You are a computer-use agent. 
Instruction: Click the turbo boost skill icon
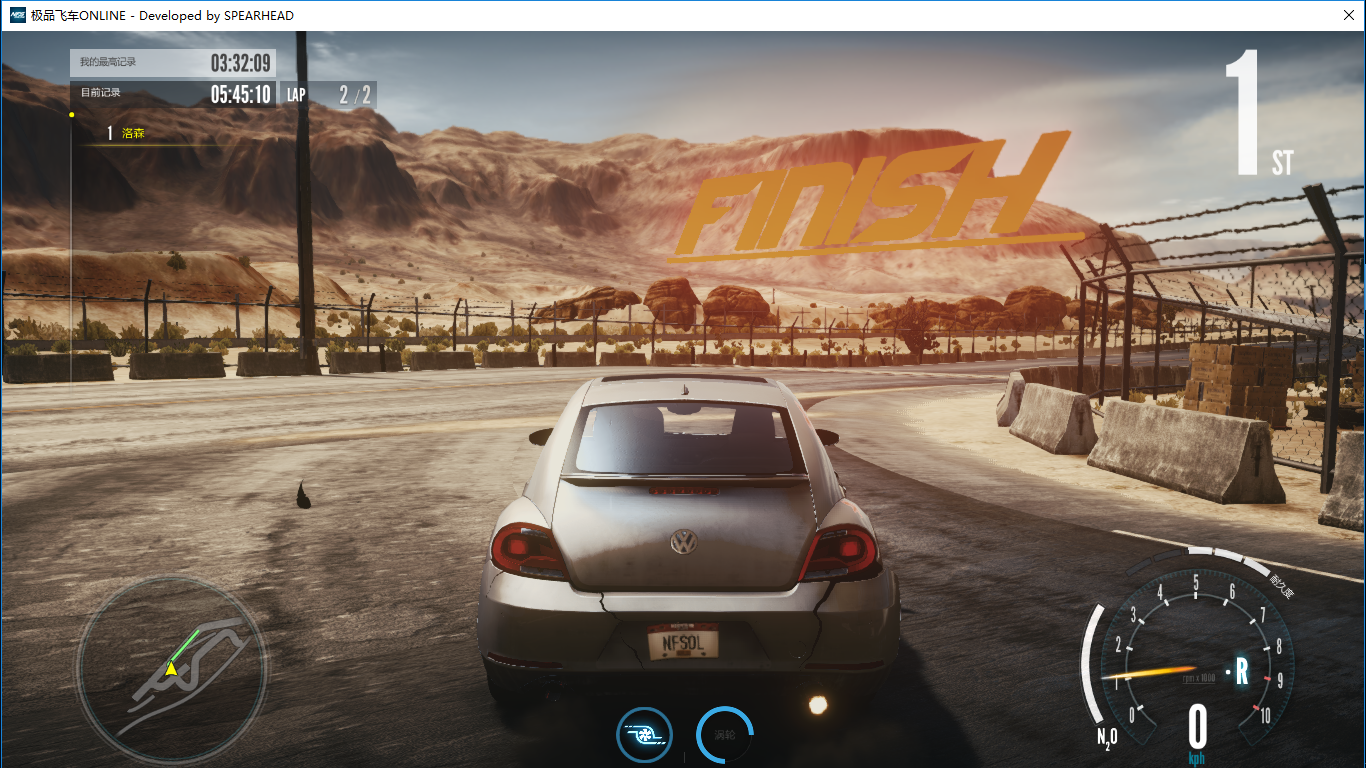coord(644,735)
